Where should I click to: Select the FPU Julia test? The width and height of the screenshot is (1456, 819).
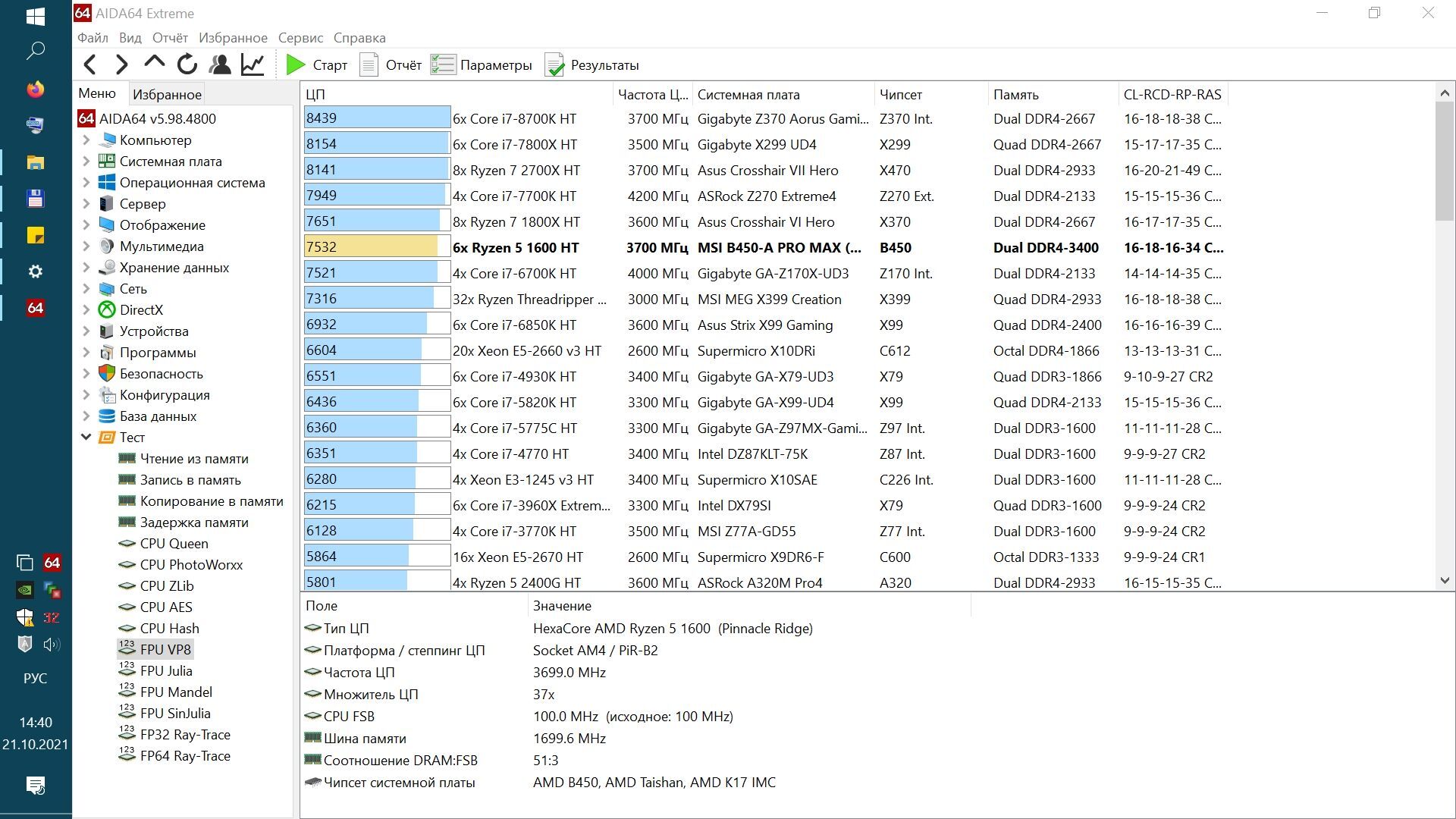(x=166, y=671)
